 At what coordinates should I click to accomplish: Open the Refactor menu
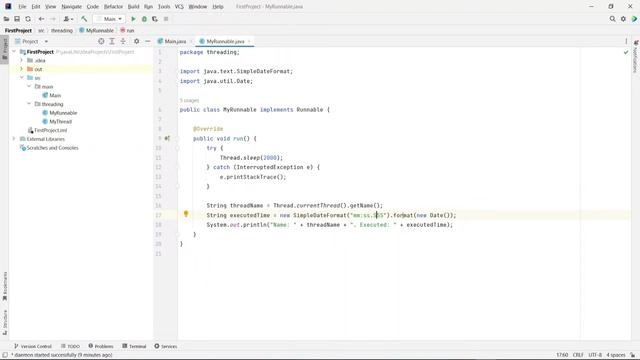(113, 7)
